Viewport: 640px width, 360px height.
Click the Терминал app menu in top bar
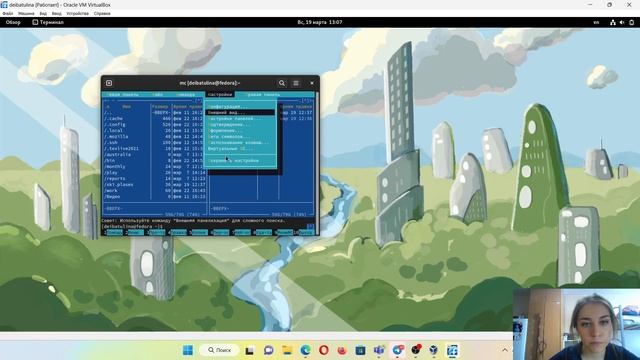(x=48, y=22)
